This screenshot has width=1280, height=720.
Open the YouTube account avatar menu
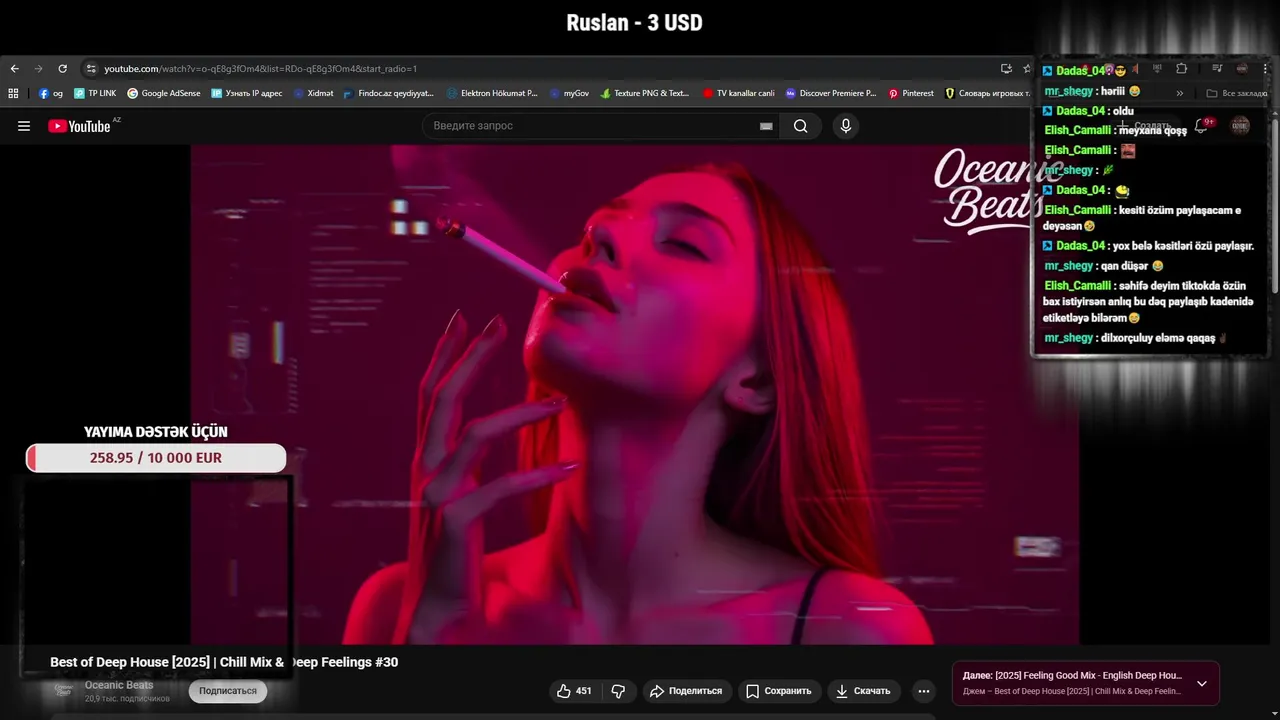tap(1240, 125)
